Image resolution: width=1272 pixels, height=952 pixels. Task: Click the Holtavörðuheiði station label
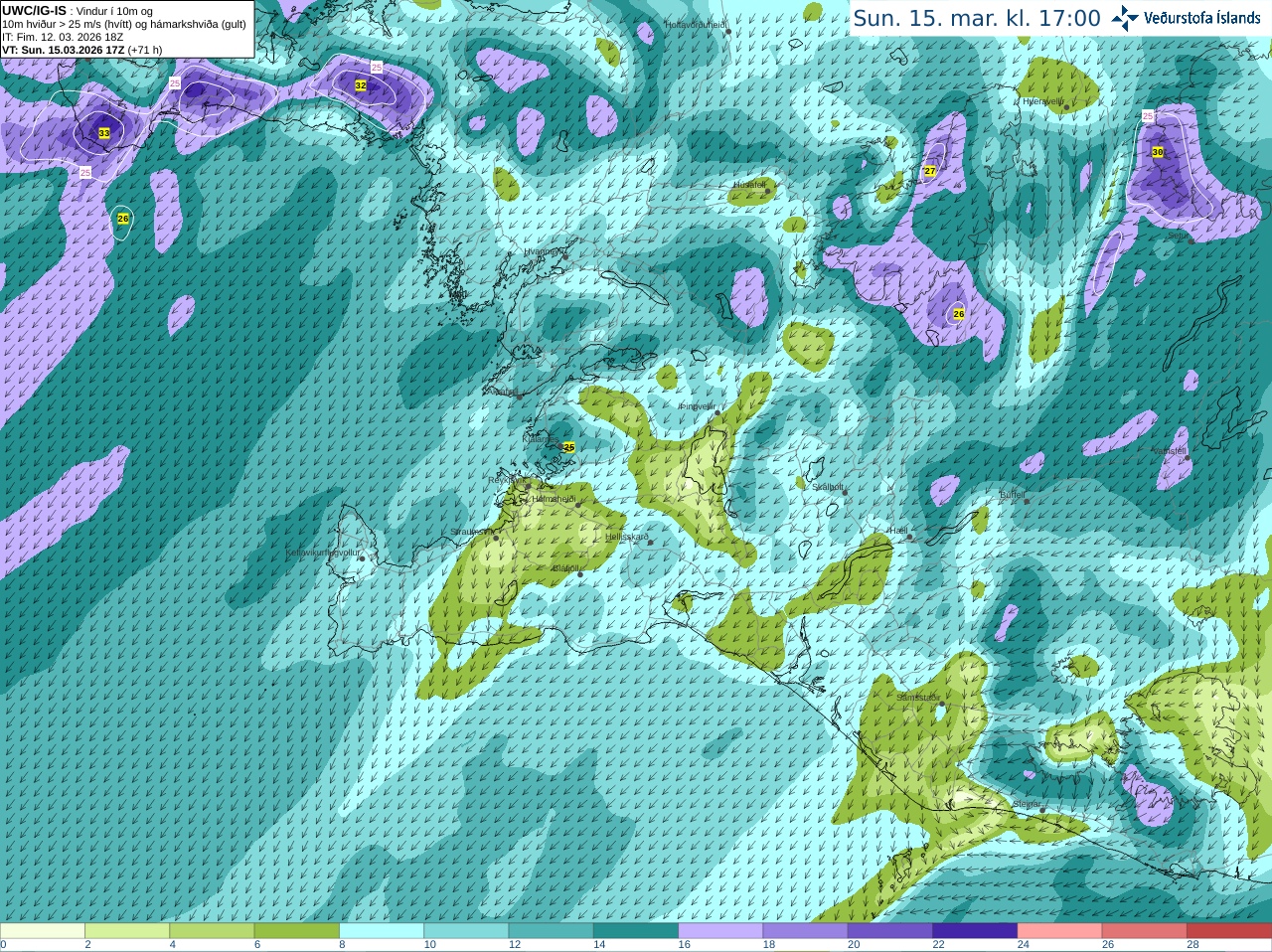[x=696, y=25]
